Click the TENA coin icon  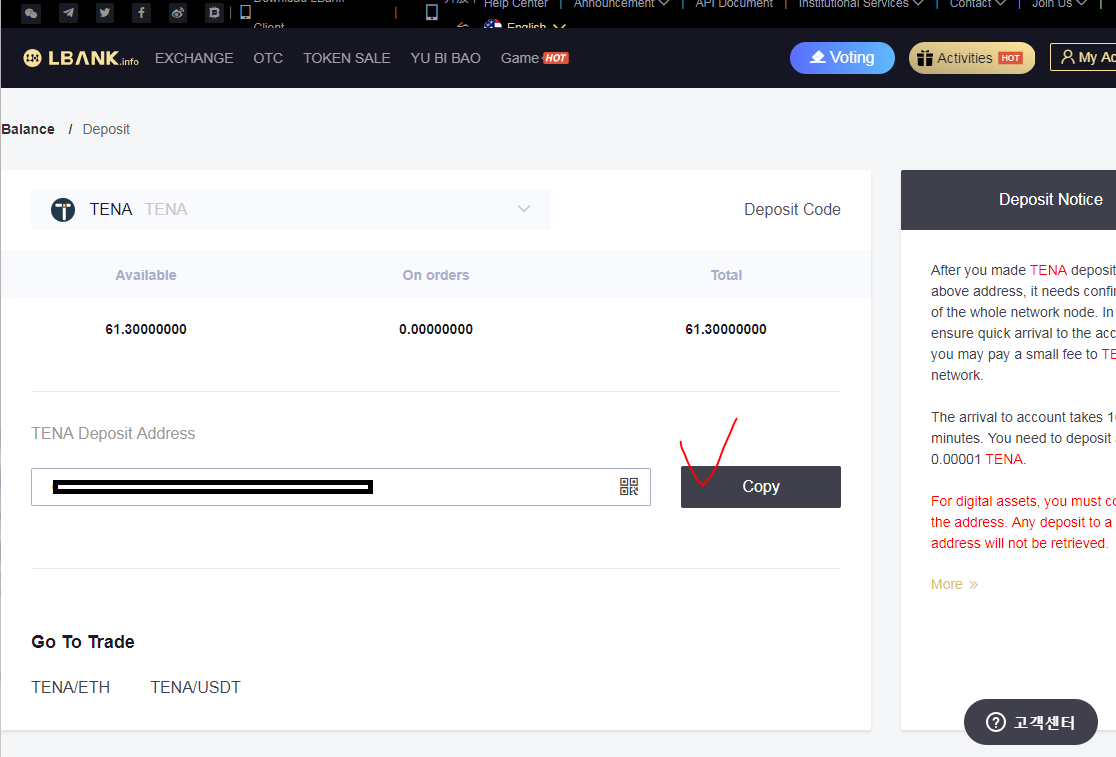pos(63,210)
